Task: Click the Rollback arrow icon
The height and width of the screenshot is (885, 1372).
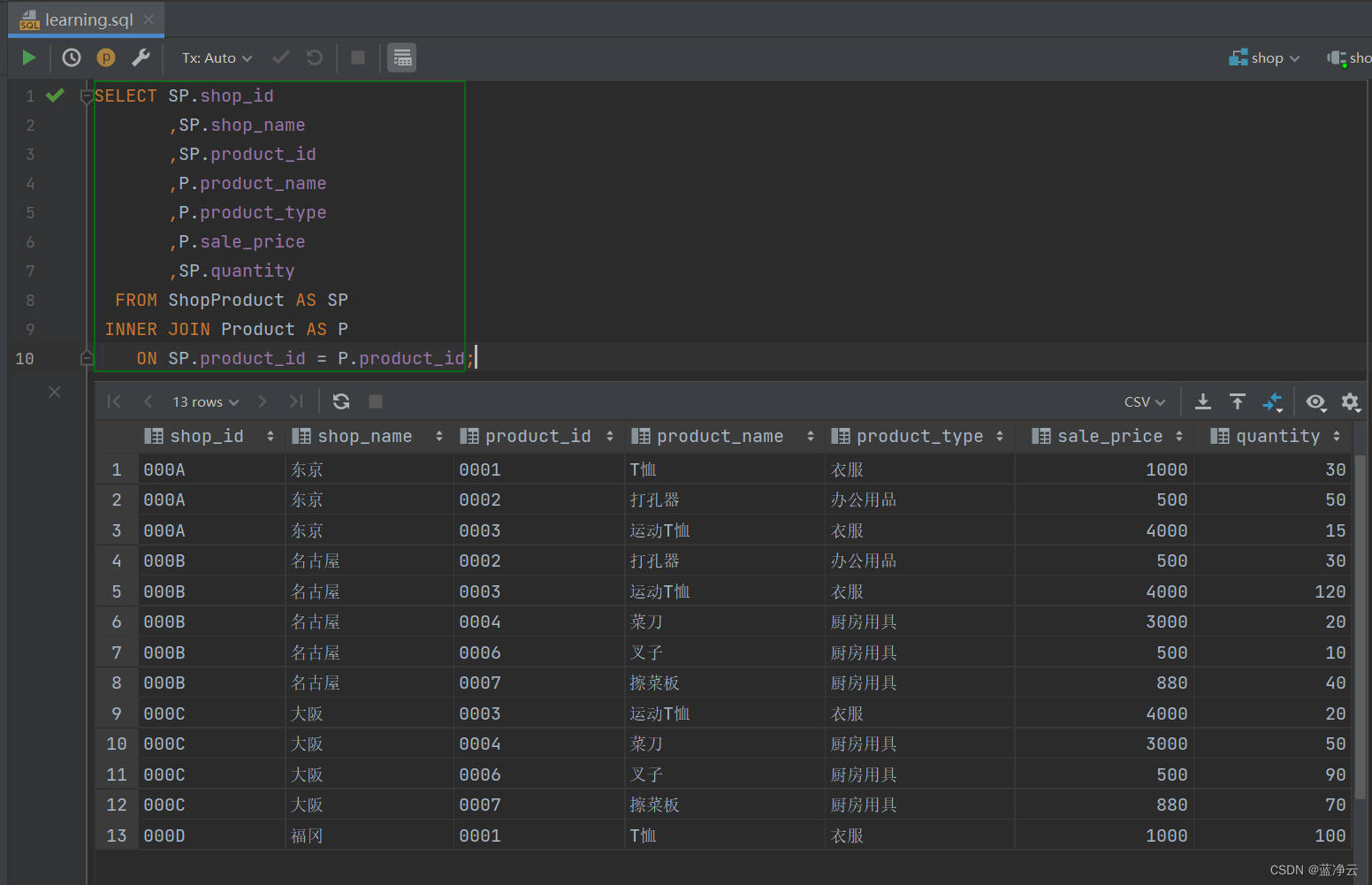Action: pyautogui.click(x=315, y=57)
